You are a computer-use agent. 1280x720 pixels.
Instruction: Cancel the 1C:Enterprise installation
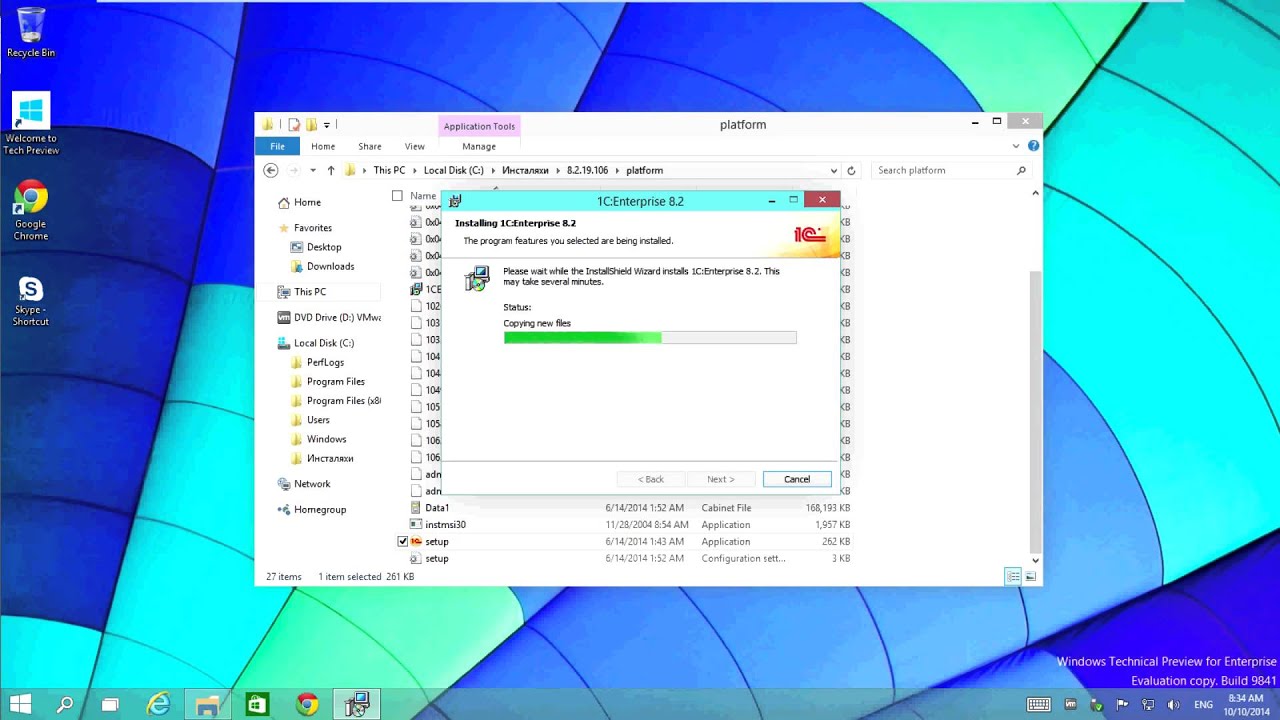click(x=797, y=479)
